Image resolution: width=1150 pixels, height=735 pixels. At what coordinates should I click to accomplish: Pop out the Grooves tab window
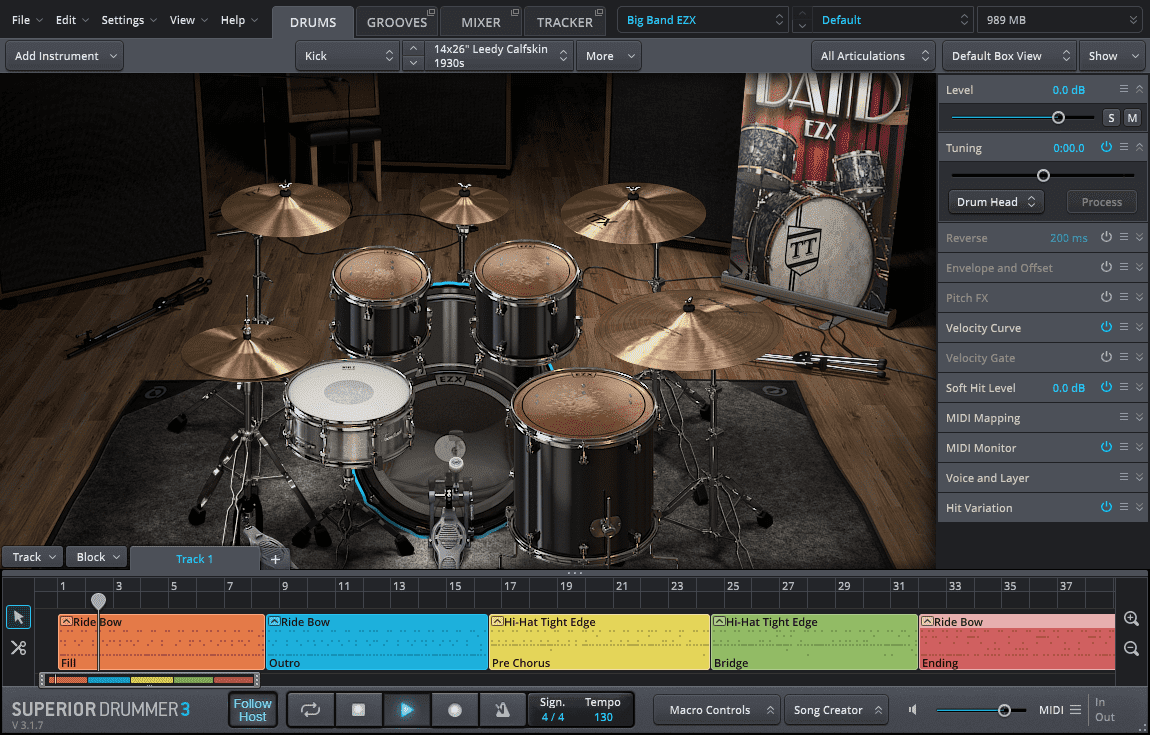click(x=431, y=12)
